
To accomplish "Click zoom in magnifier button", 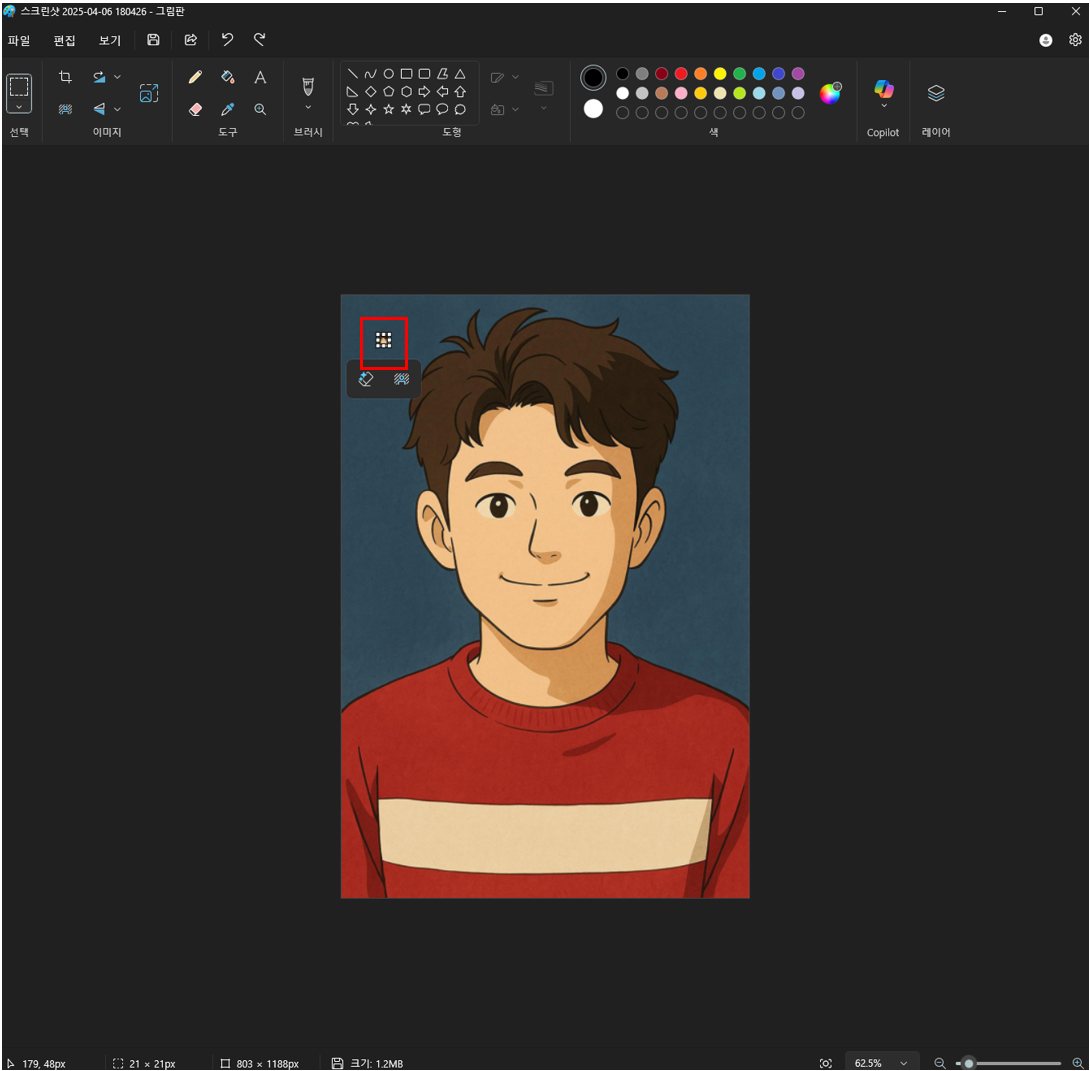I will (1078, 1063).
